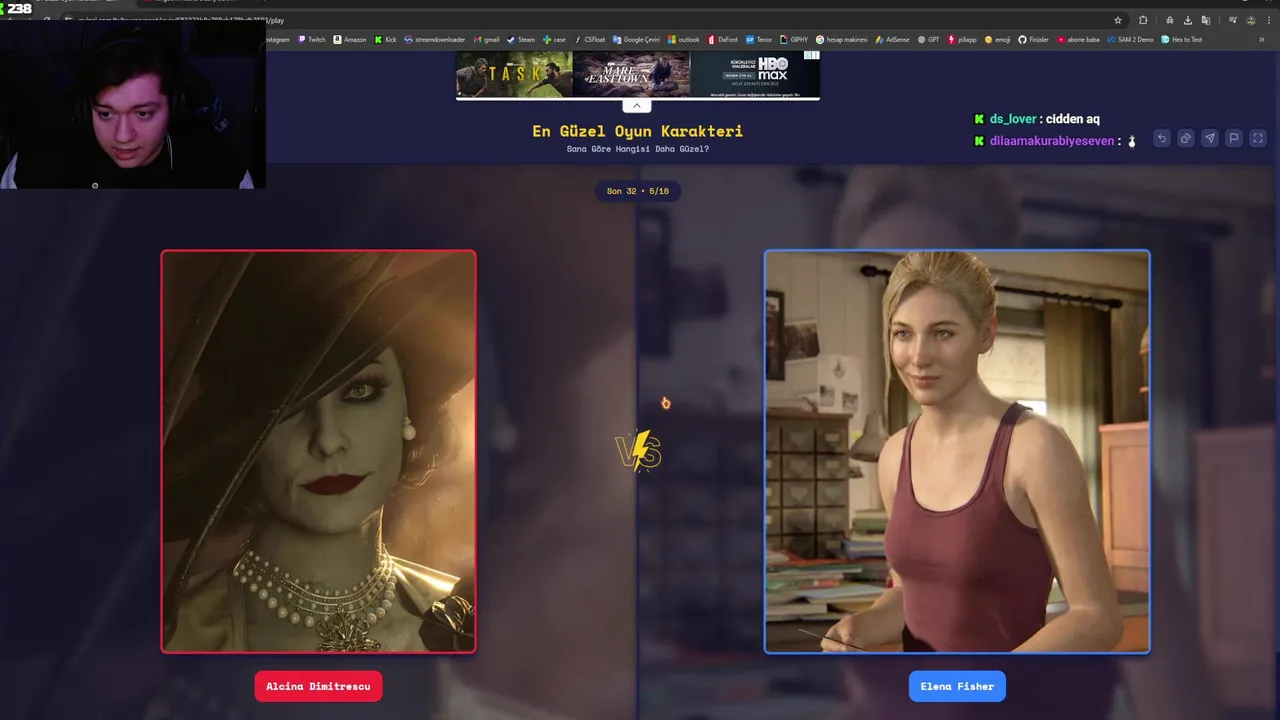Collapse the ad banner chevron
This screenshot has width=1280, height=720.
(x=637, y=106)
